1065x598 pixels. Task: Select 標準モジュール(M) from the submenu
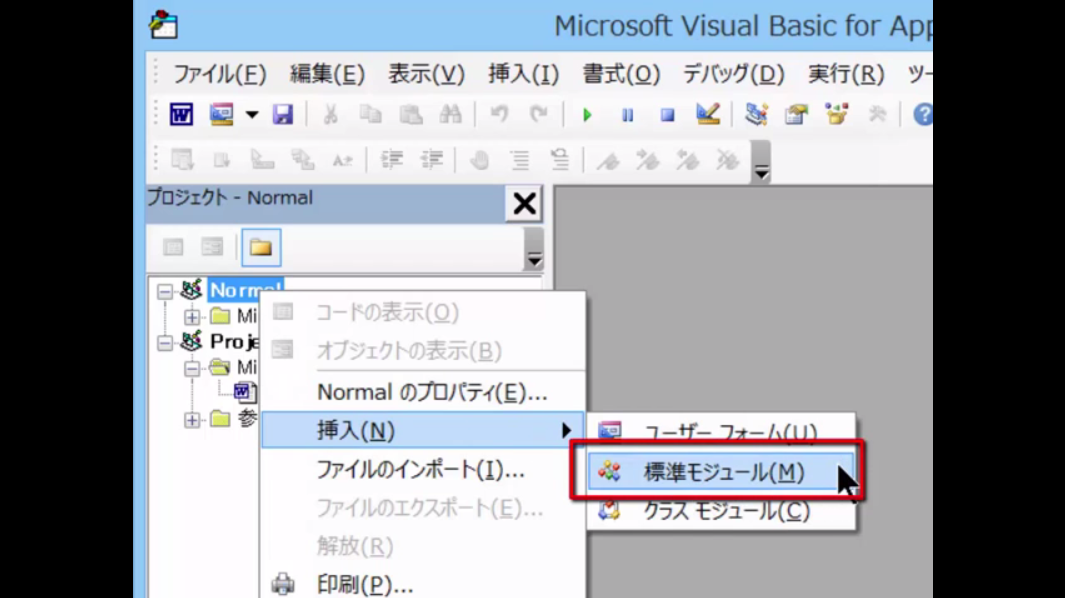pos(723,472)
